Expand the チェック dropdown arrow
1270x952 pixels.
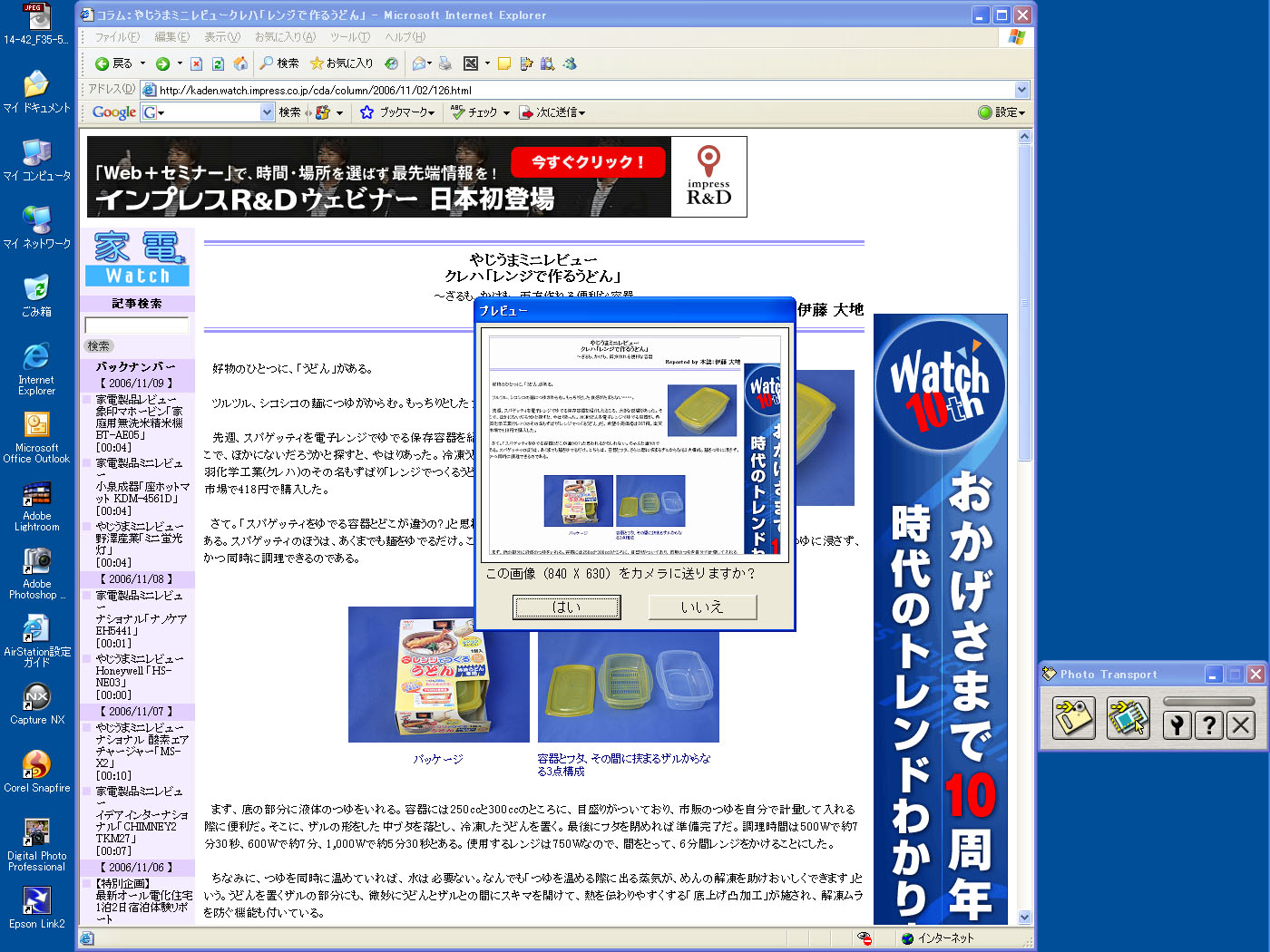coord(506,112)
